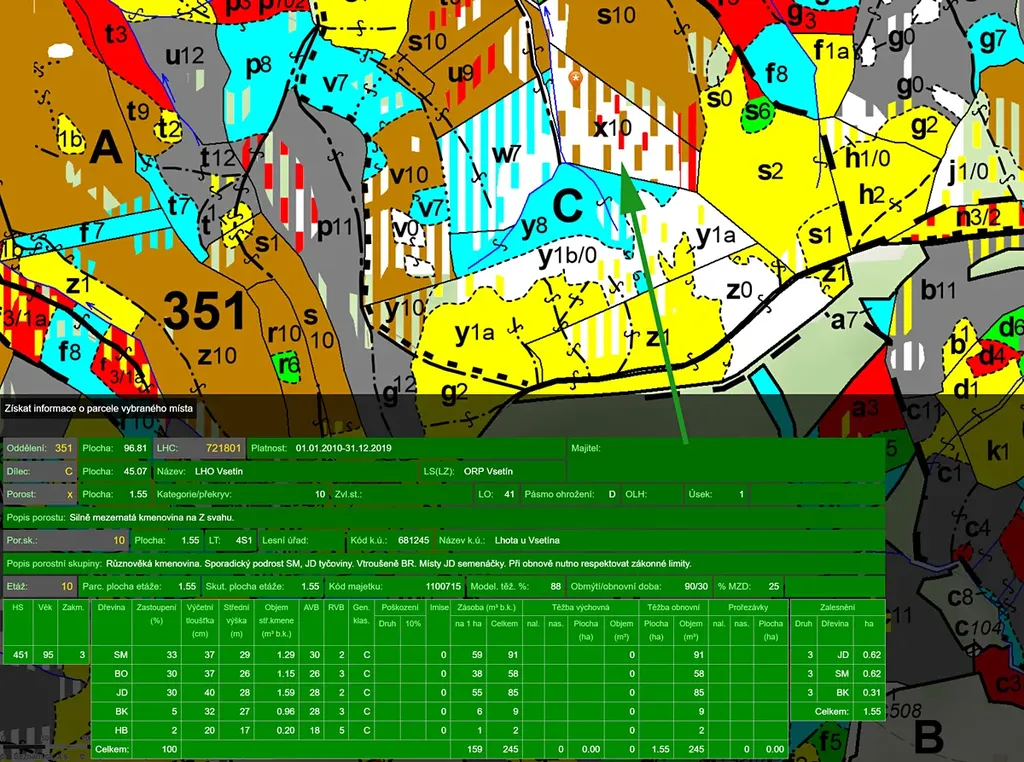The image size is (1024, 762).
Task: Click the Těžba obnovní column header
Action: click(674, 607)
